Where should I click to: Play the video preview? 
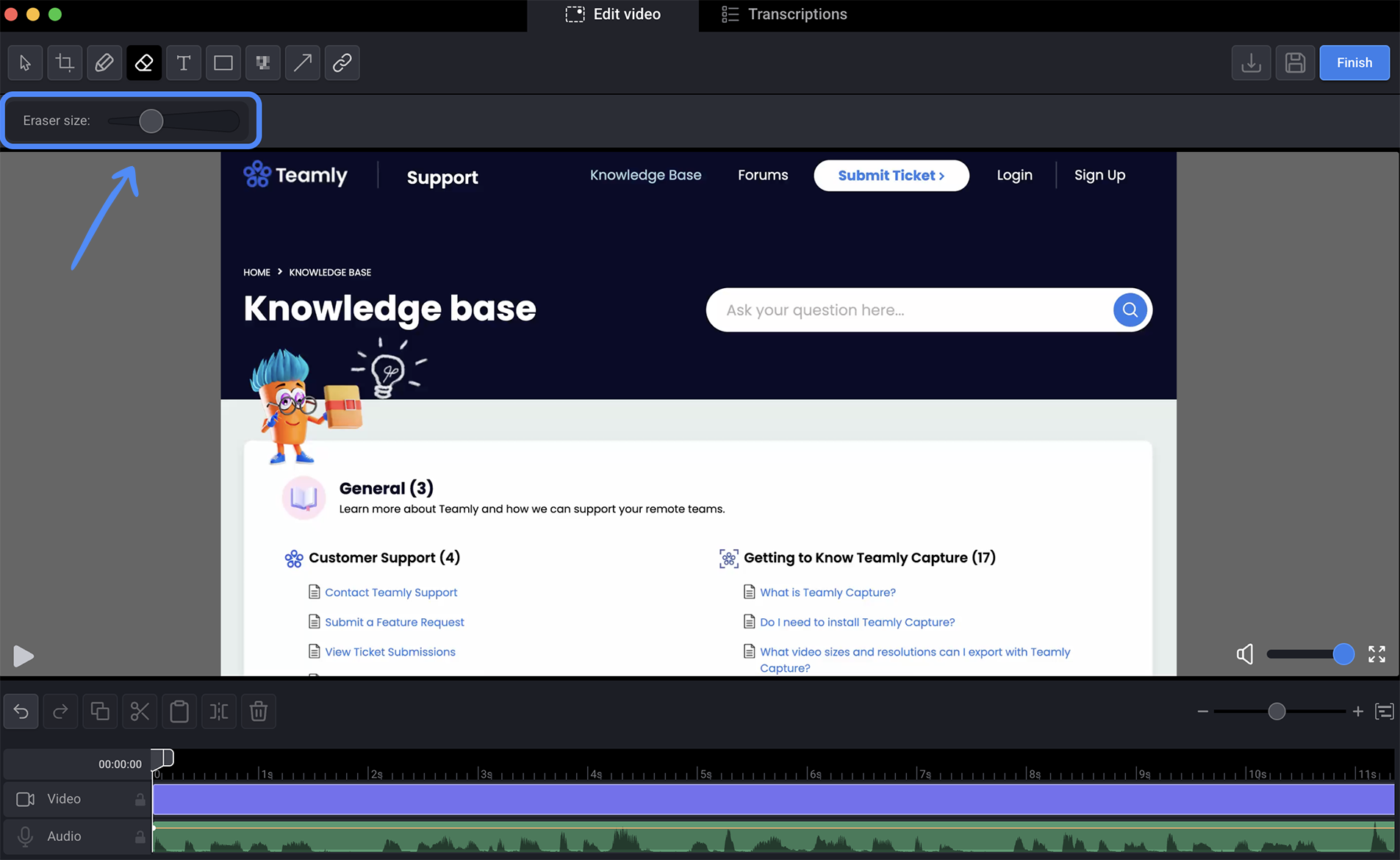[23, 656]
